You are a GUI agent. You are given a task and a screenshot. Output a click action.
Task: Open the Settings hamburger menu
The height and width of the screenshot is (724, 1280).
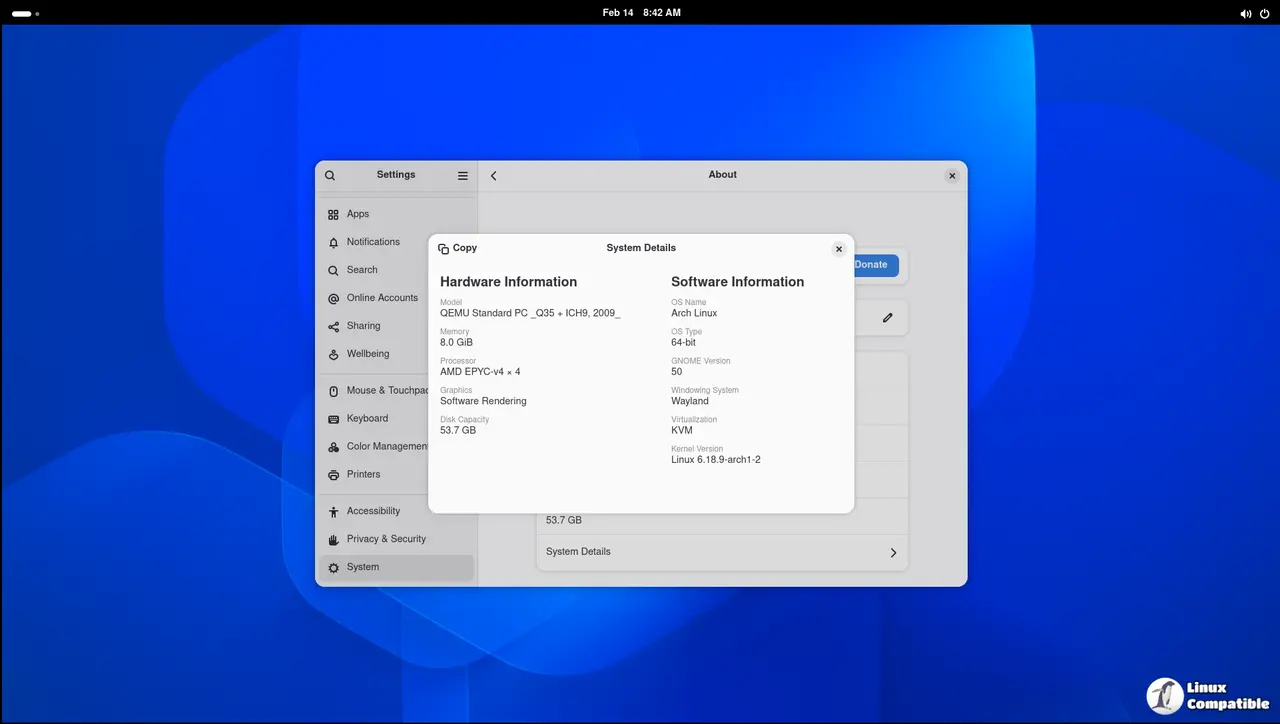[x=463, y=176]
